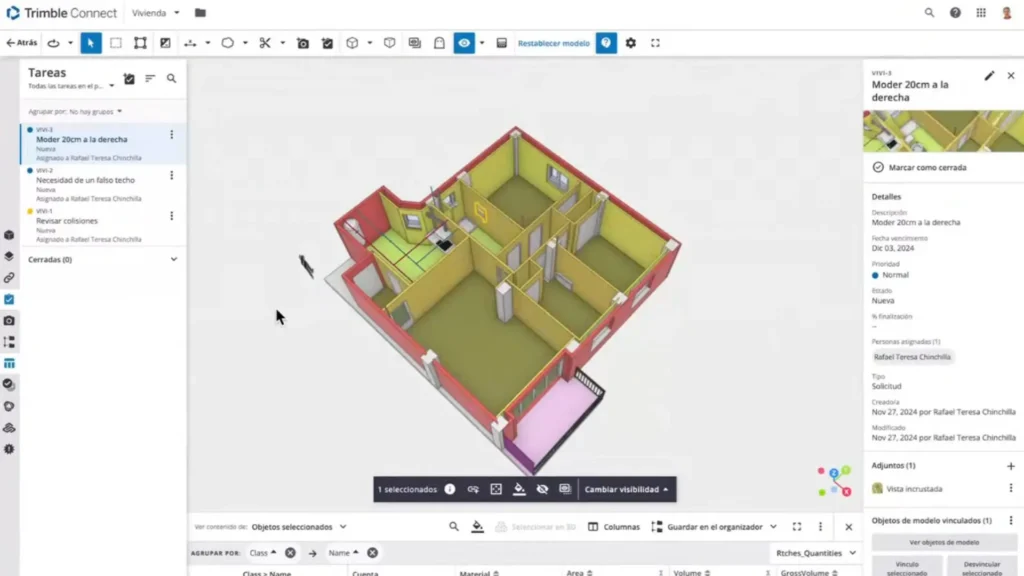Click the Restablecer modelo button
The height and width of the screenshot is (576, 1024).
pos(554,43)
